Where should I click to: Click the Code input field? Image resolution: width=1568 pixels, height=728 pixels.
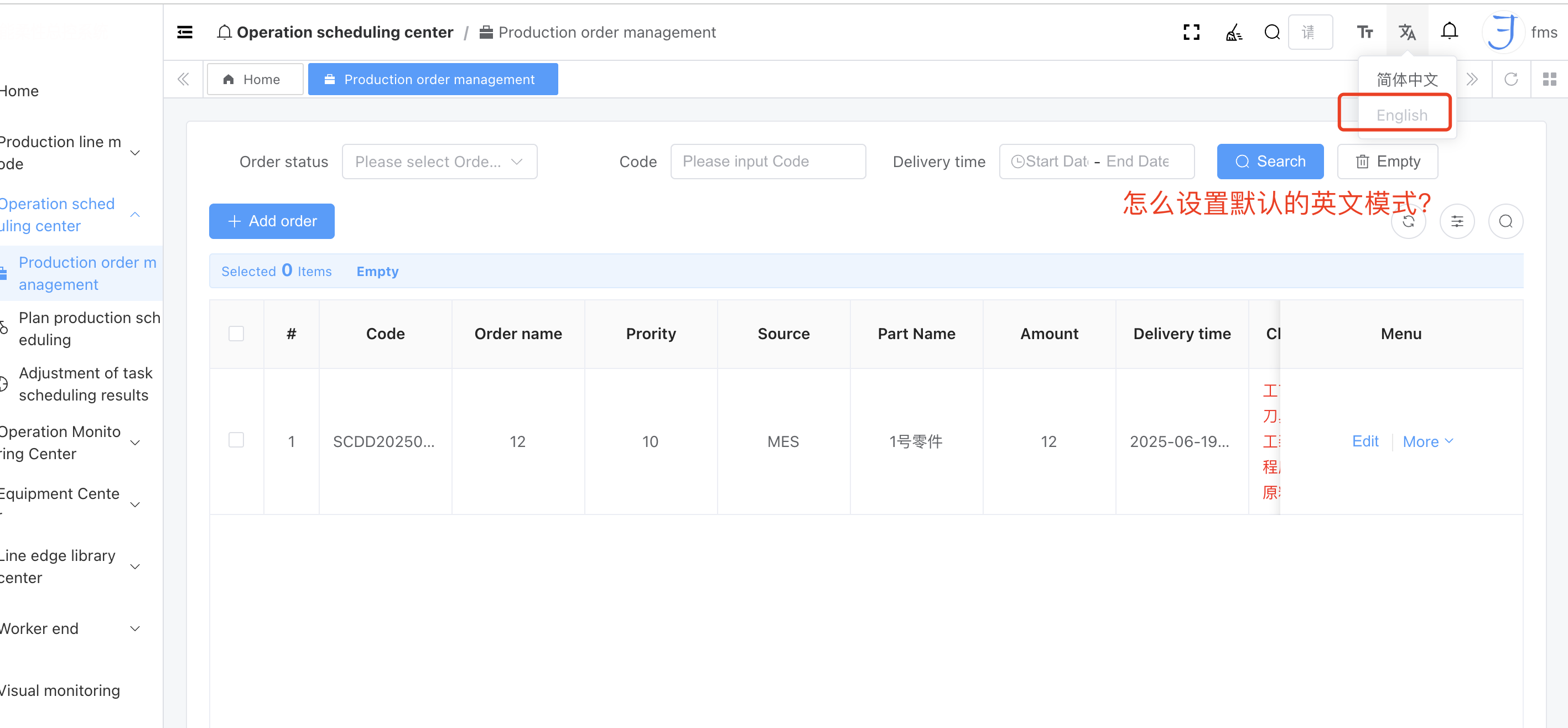click(767, 162)
